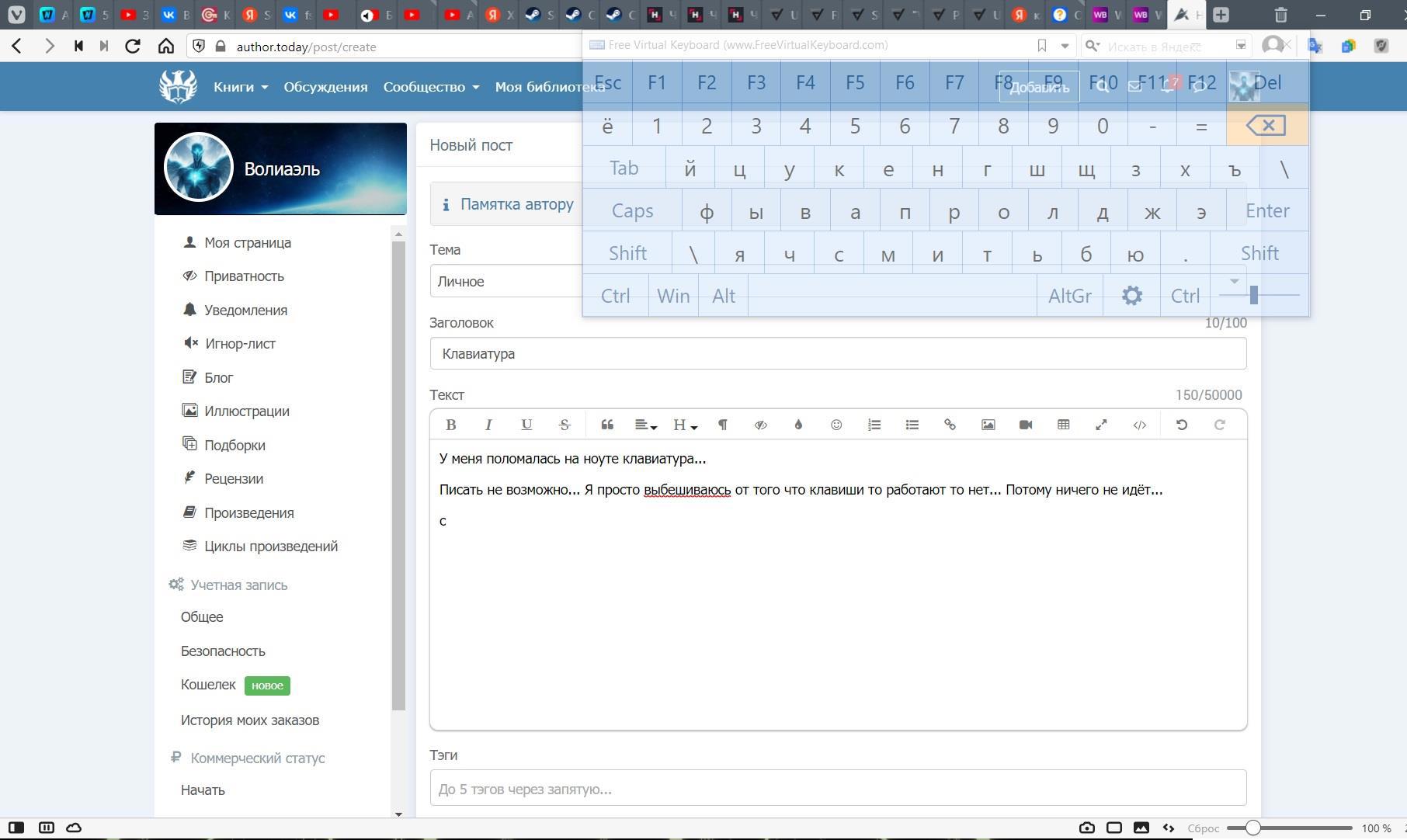
Task: Click the Тэги input field
Action: click(838, 789)
